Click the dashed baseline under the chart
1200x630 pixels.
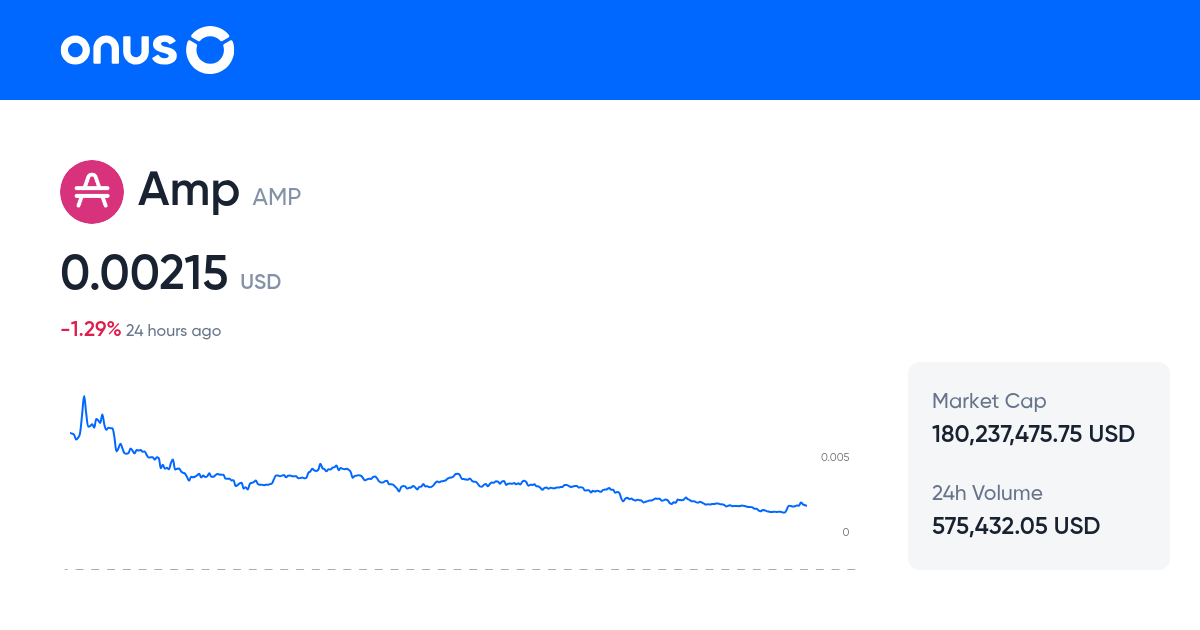click(x=460, y=570)
